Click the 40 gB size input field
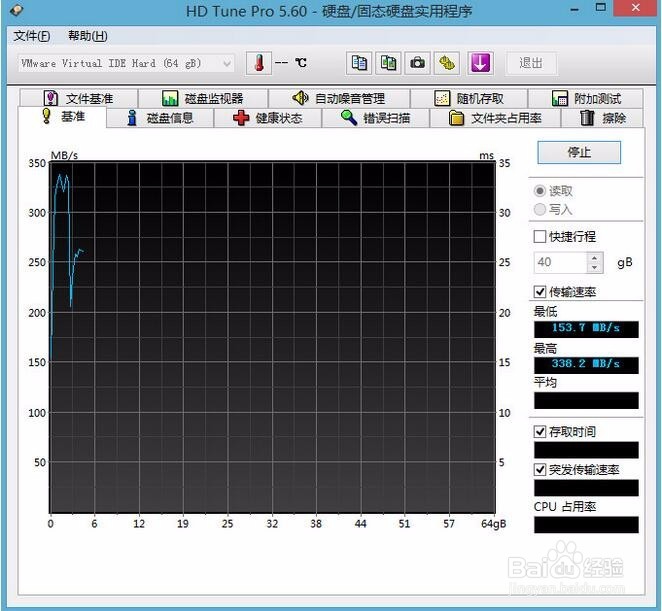 tap(560, 262)
